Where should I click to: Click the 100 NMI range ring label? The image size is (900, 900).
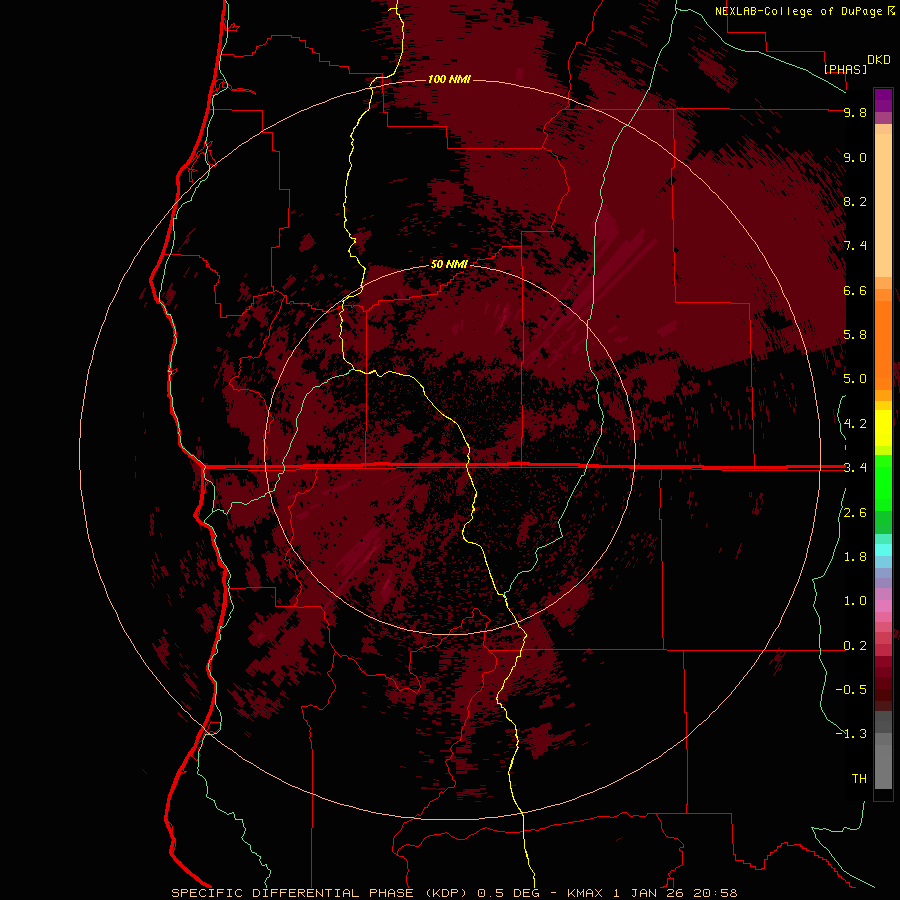(x=449, y=79)
